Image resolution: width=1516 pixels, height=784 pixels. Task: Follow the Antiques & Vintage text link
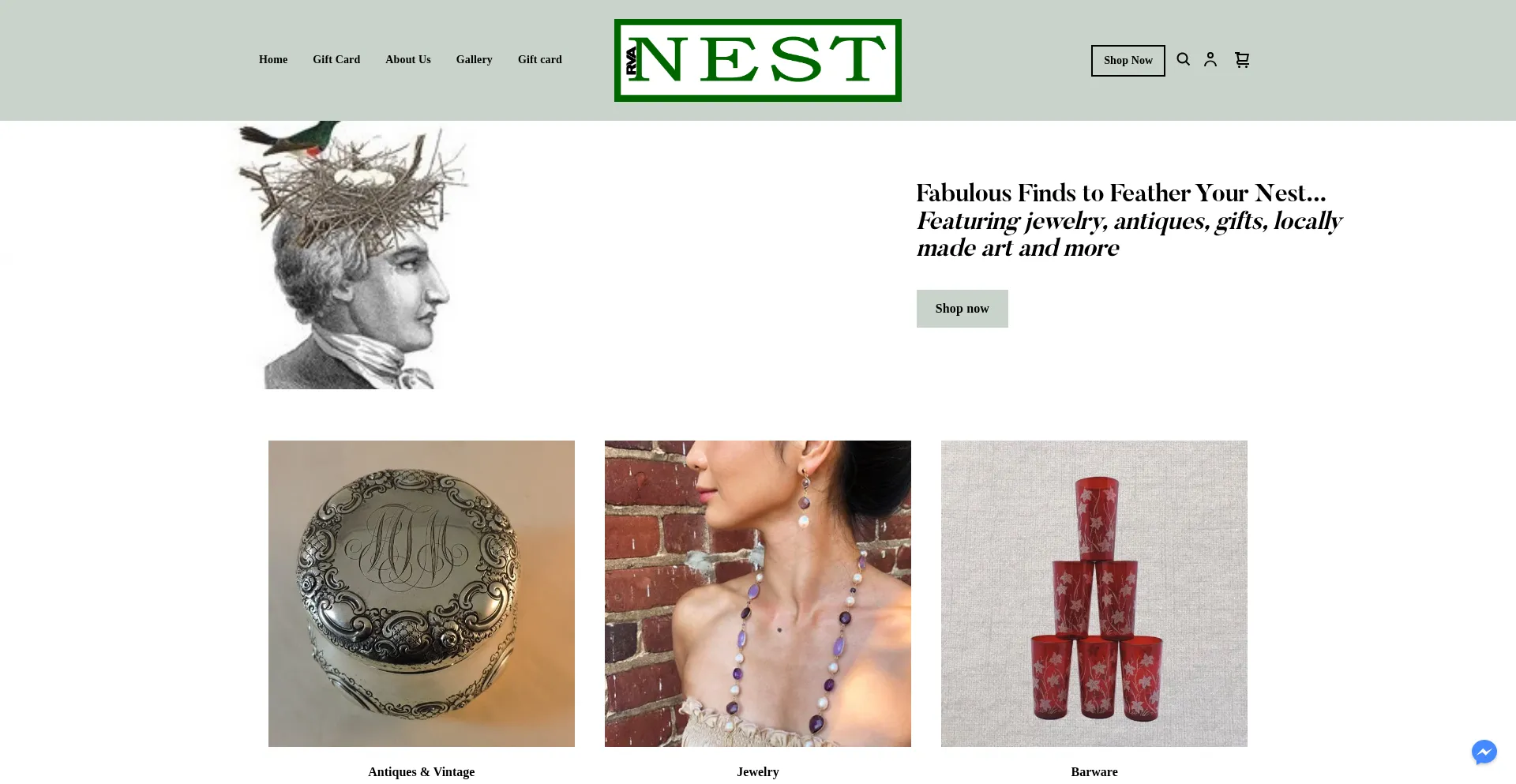click(422, 772)
